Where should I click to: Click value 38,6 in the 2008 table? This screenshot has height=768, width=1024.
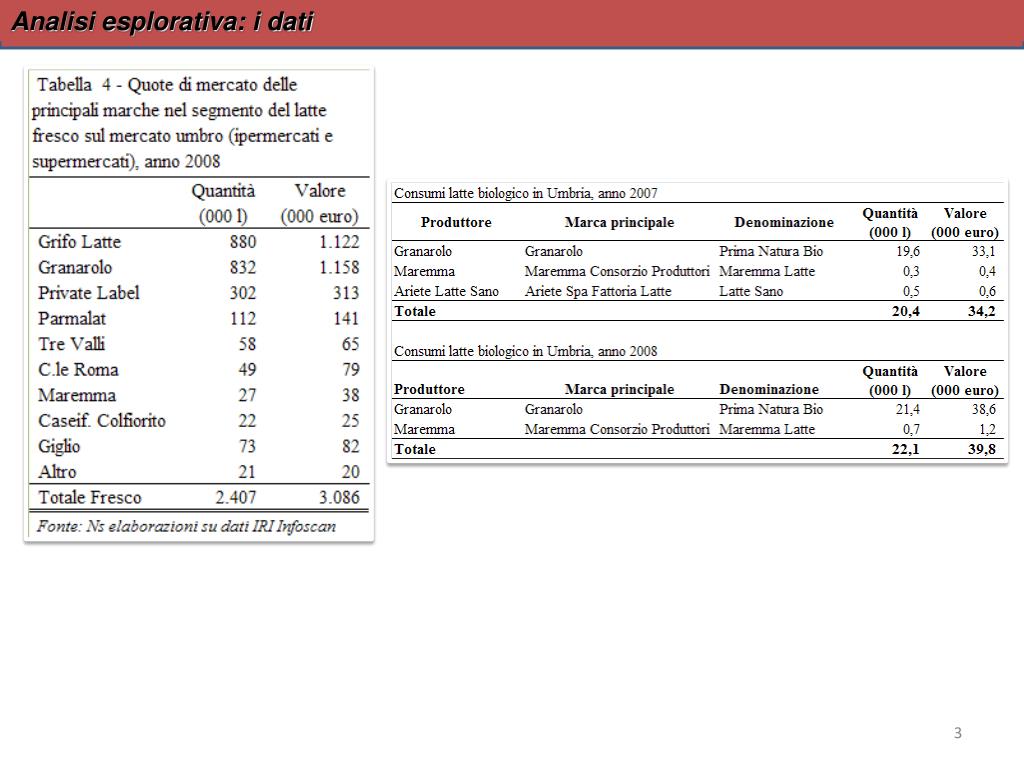tap(984, 409)
